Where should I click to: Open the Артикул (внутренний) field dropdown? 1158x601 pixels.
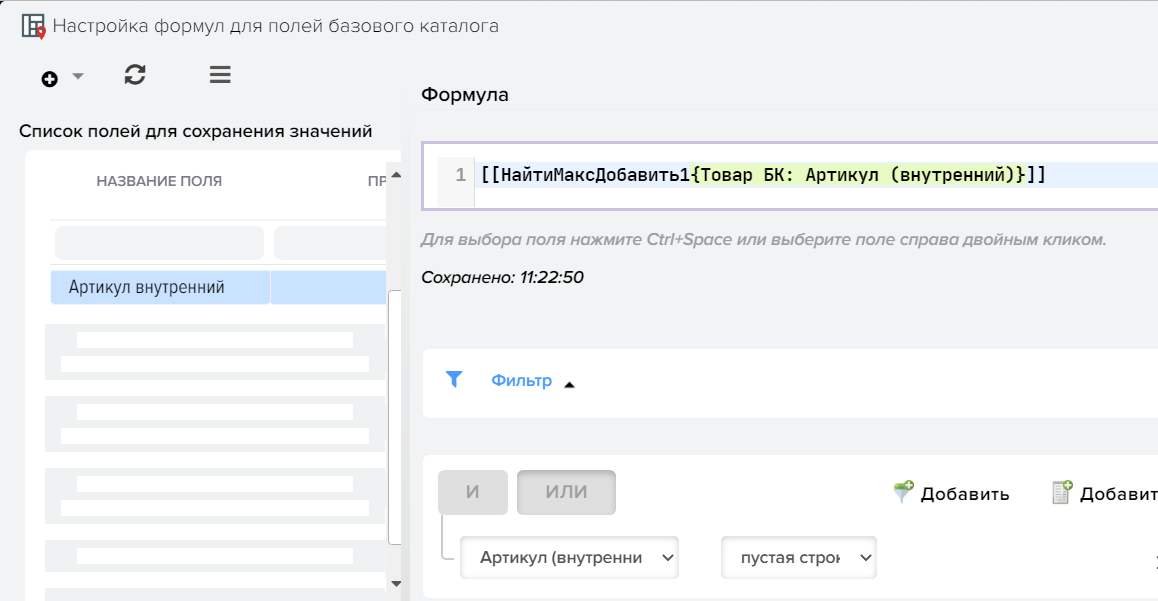click(569, 558)
